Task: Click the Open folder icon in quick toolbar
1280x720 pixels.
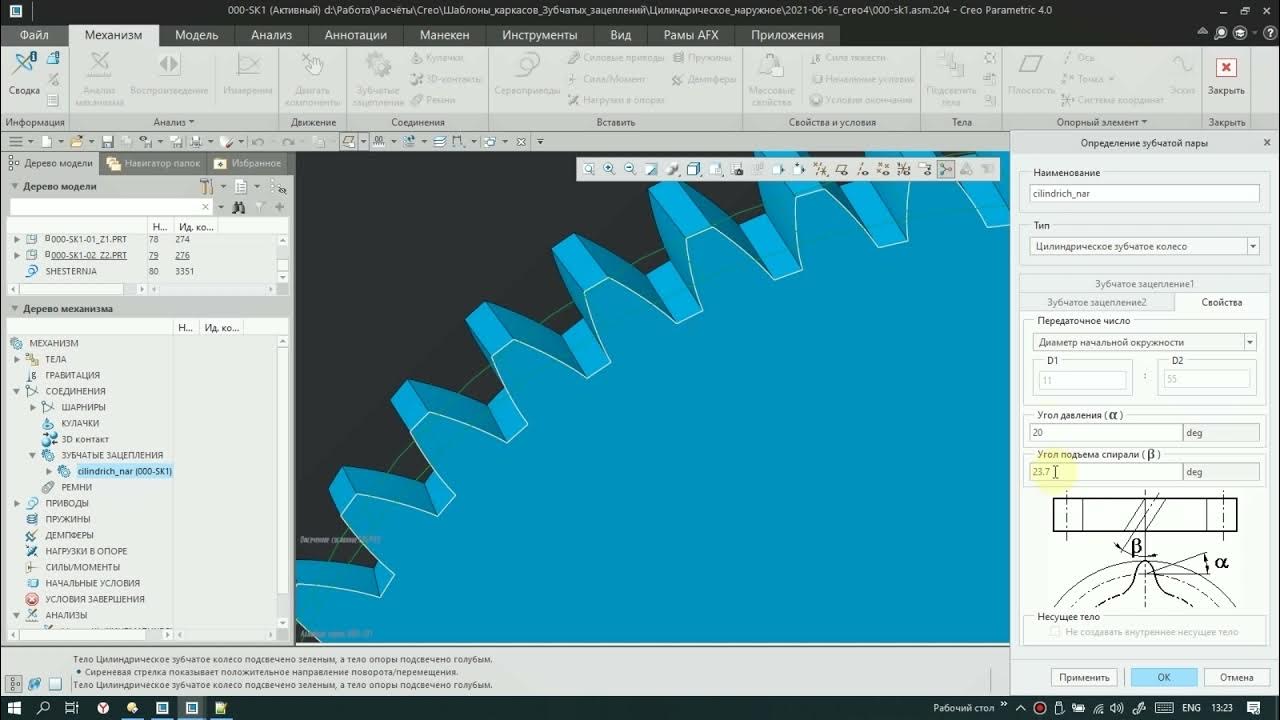Action: [76, 142]
